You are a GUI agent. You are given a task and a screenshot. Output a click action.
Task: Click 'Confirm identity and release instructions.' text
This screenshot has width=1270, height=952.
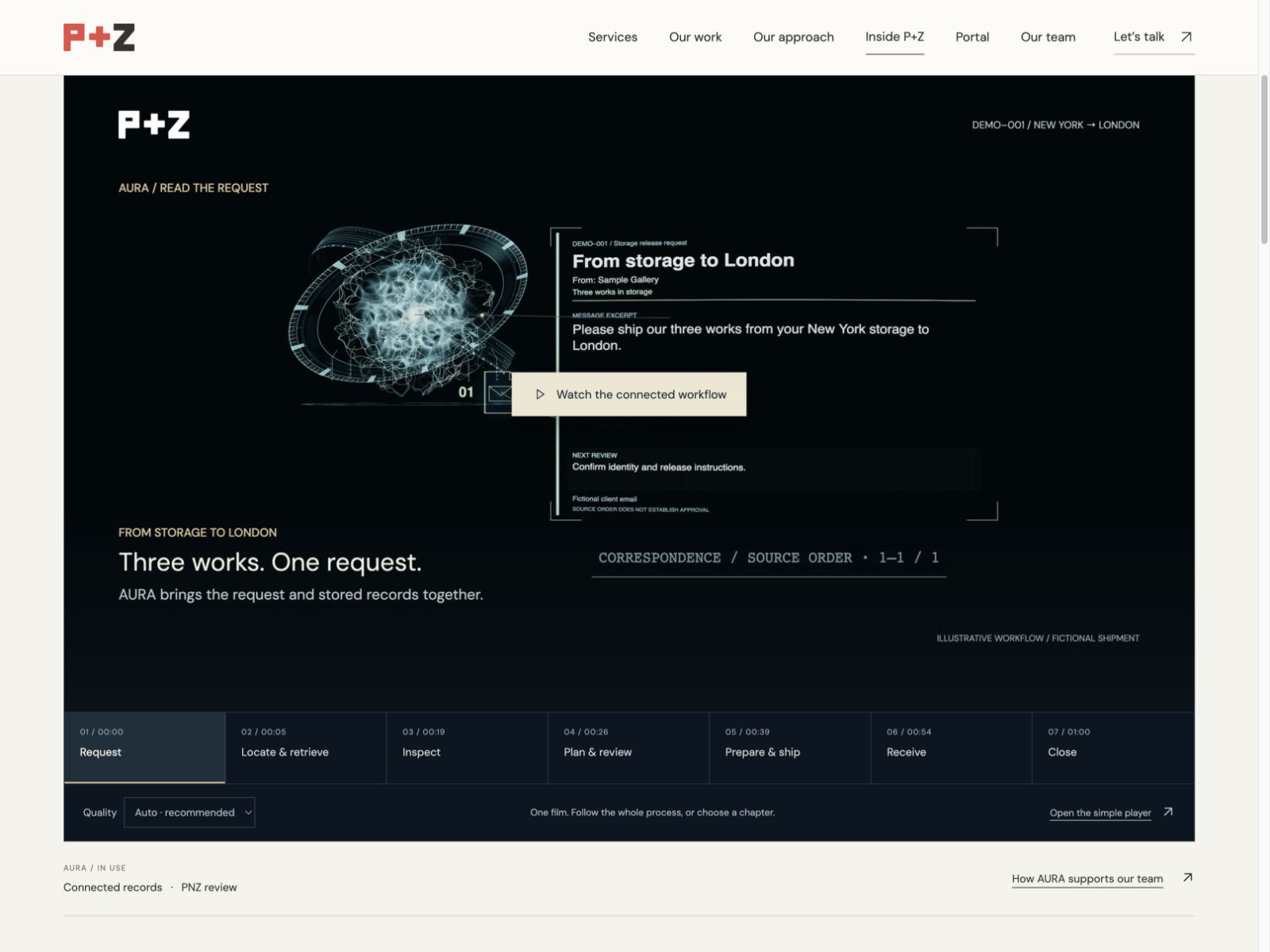[x=659, y=467]
